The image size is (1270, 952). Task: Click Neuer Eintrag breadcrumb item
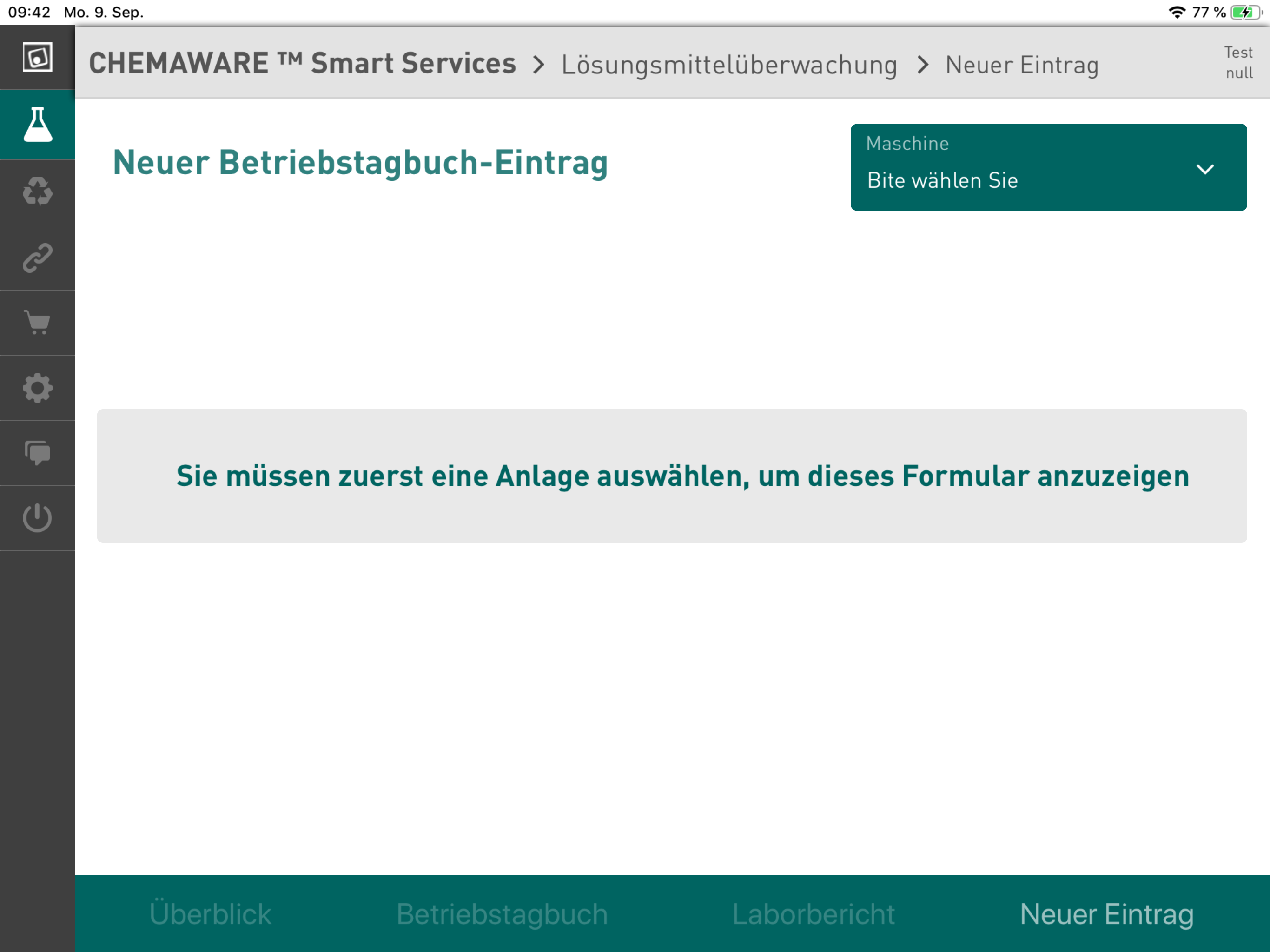1022,65
